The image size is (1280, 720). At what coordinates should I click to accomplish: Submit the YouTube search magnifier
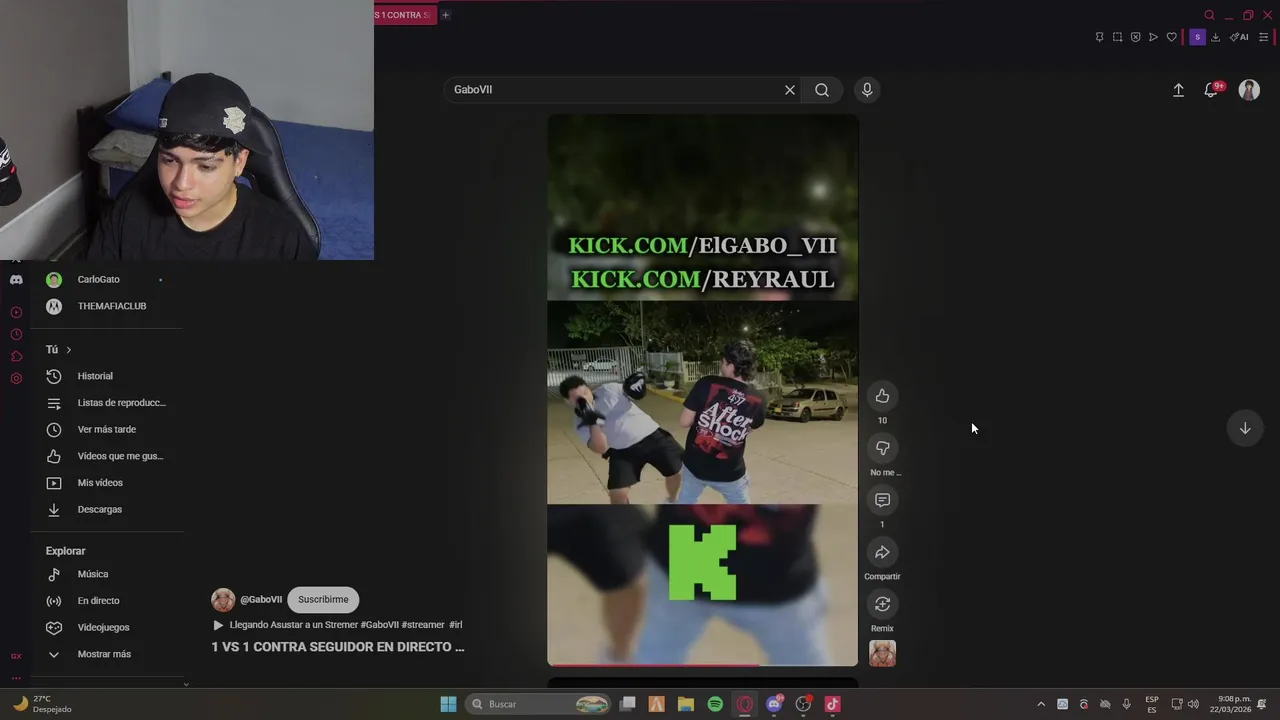point(822,90)
